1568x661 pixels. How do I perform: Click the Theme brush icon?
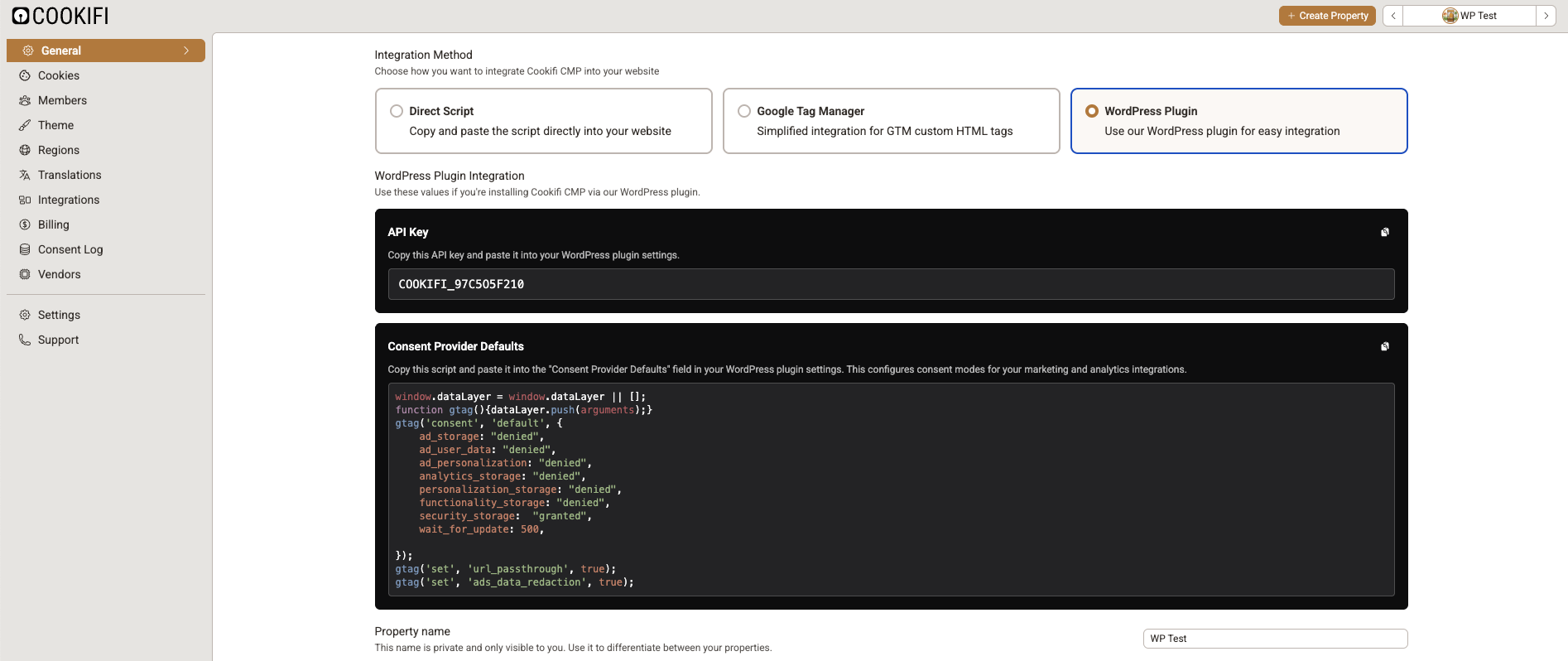tap(25, 125)
